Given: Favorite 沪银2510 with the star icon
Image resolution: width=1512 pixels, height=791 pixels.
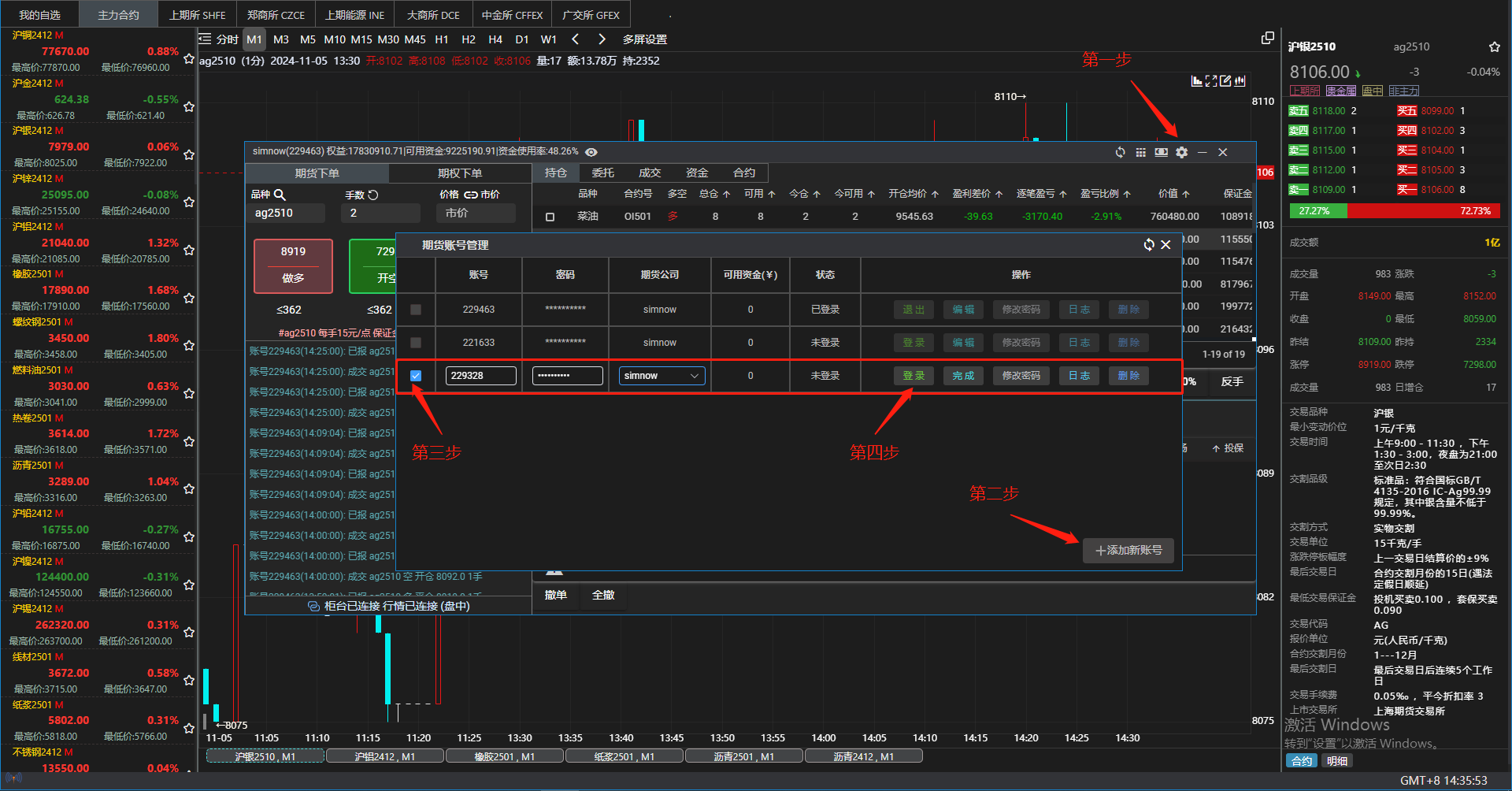Looking at the screenshot, I should tap(1494, 47).
